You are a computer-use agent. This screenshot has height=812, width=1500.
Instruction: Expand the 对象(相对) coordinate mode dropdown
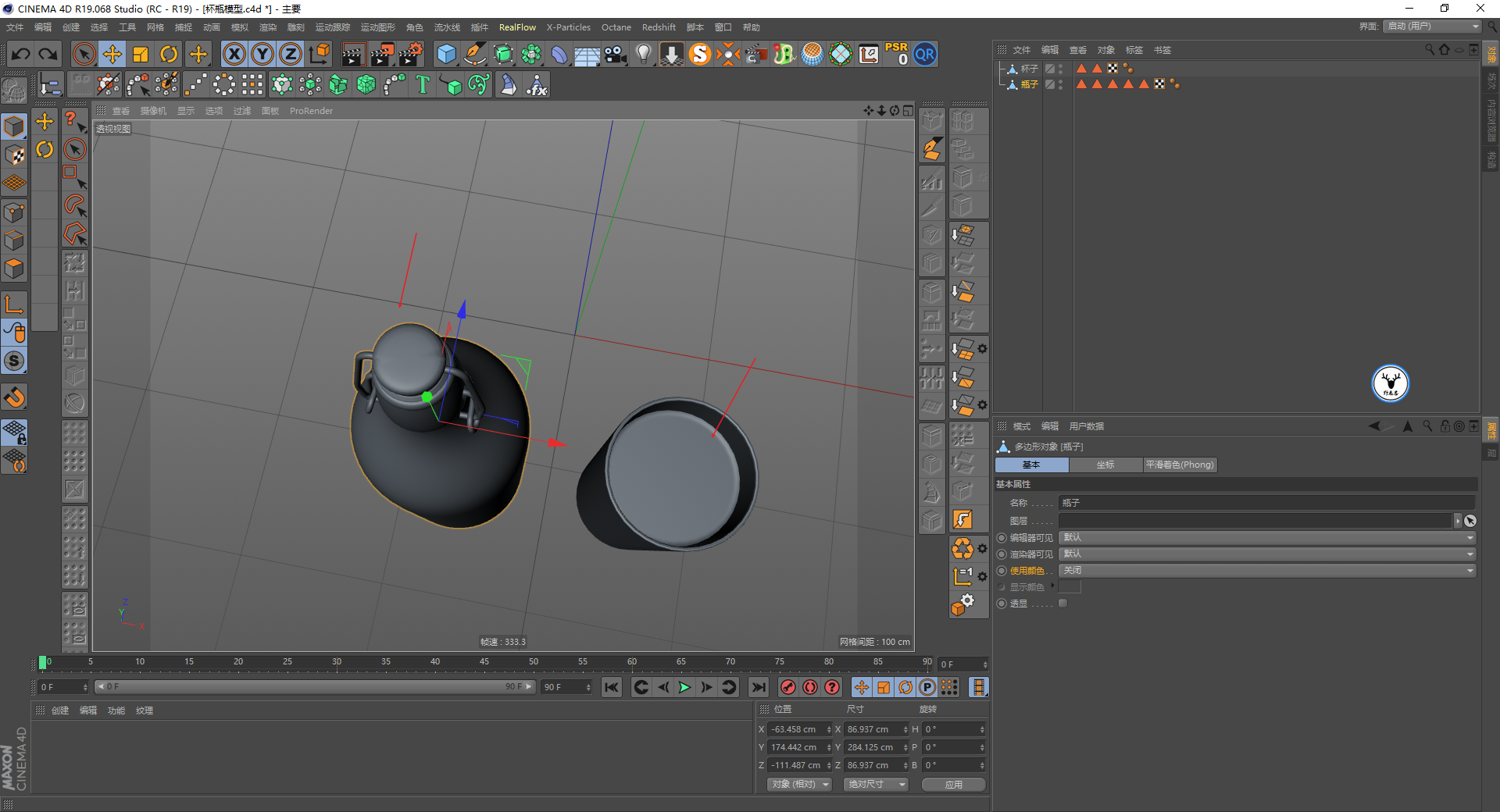click(798, 785)
